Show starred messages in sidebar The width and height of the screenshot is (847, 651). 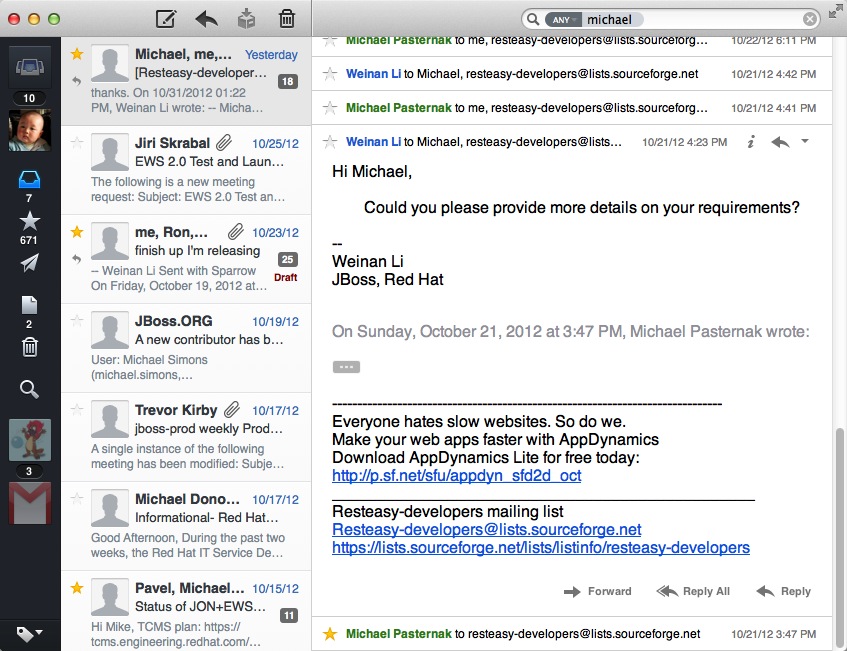(29, 221)
